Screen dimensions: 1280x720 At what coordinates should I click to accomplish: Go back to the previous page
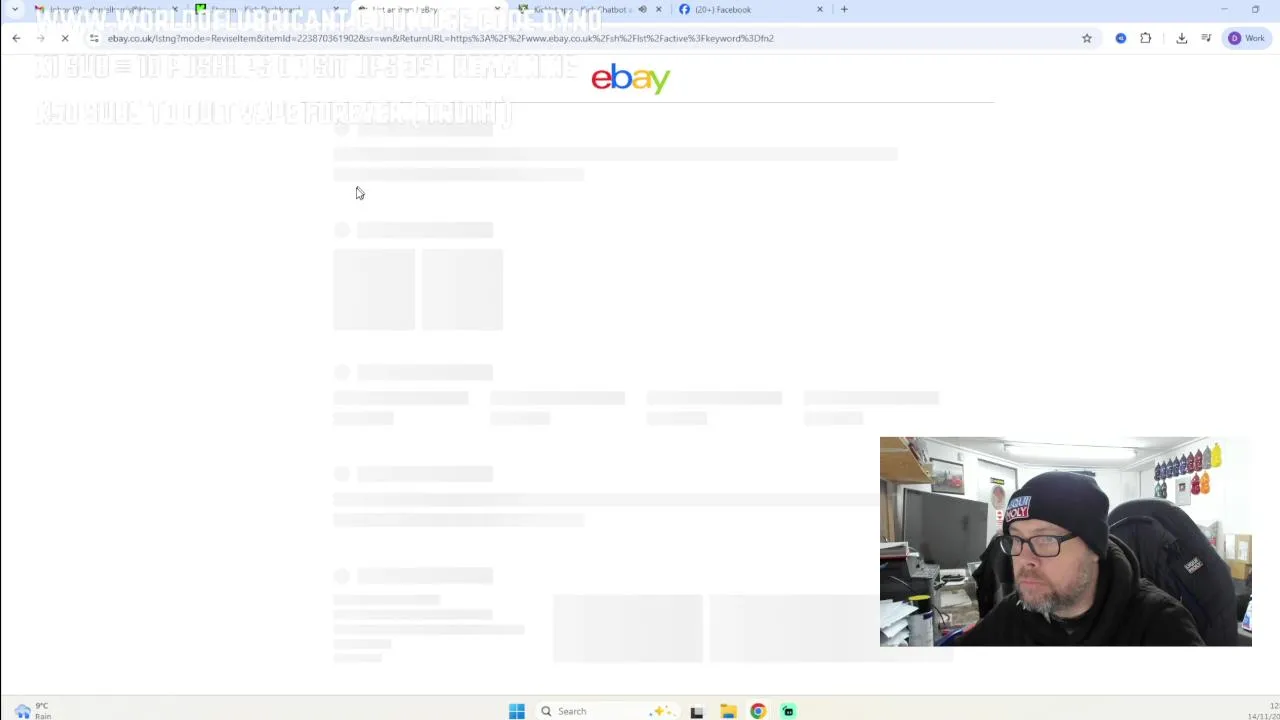[16, 38]
